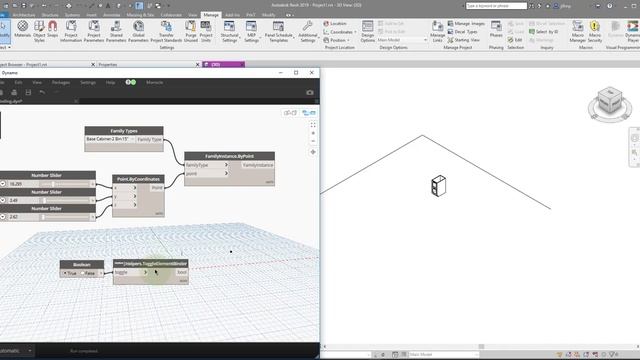Open the Family Types selection dropdown
Screen dimensions: 640x360
(x=110, y=139)
